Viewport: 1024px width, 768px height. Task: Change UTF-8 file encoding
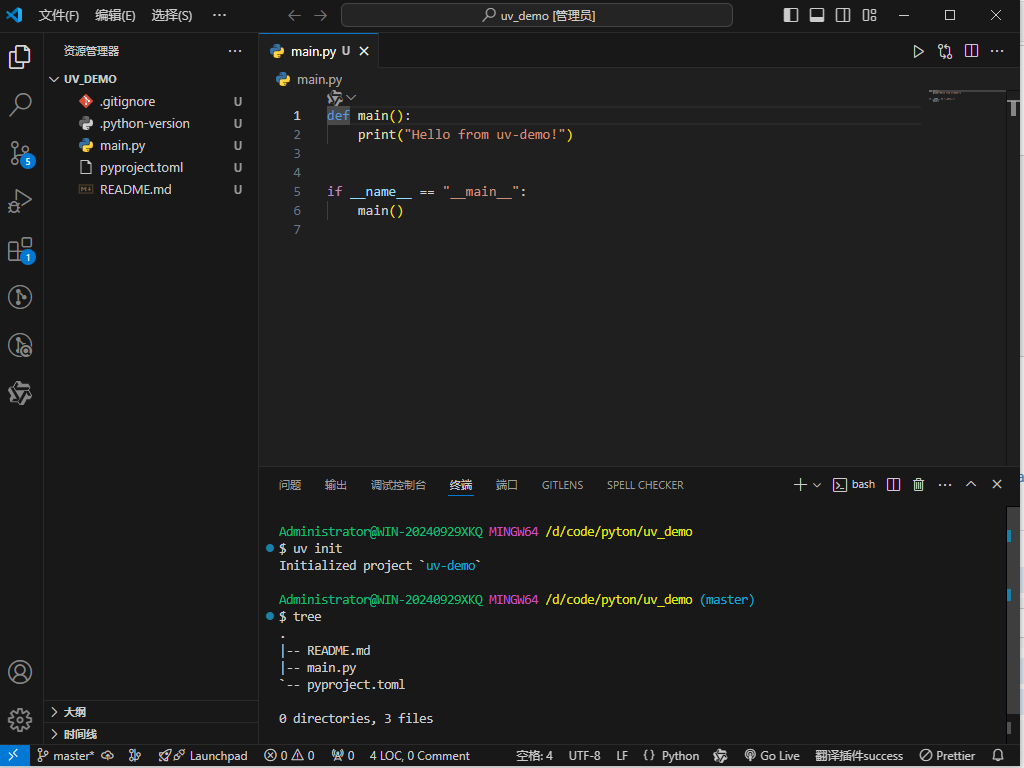[584, 756]
